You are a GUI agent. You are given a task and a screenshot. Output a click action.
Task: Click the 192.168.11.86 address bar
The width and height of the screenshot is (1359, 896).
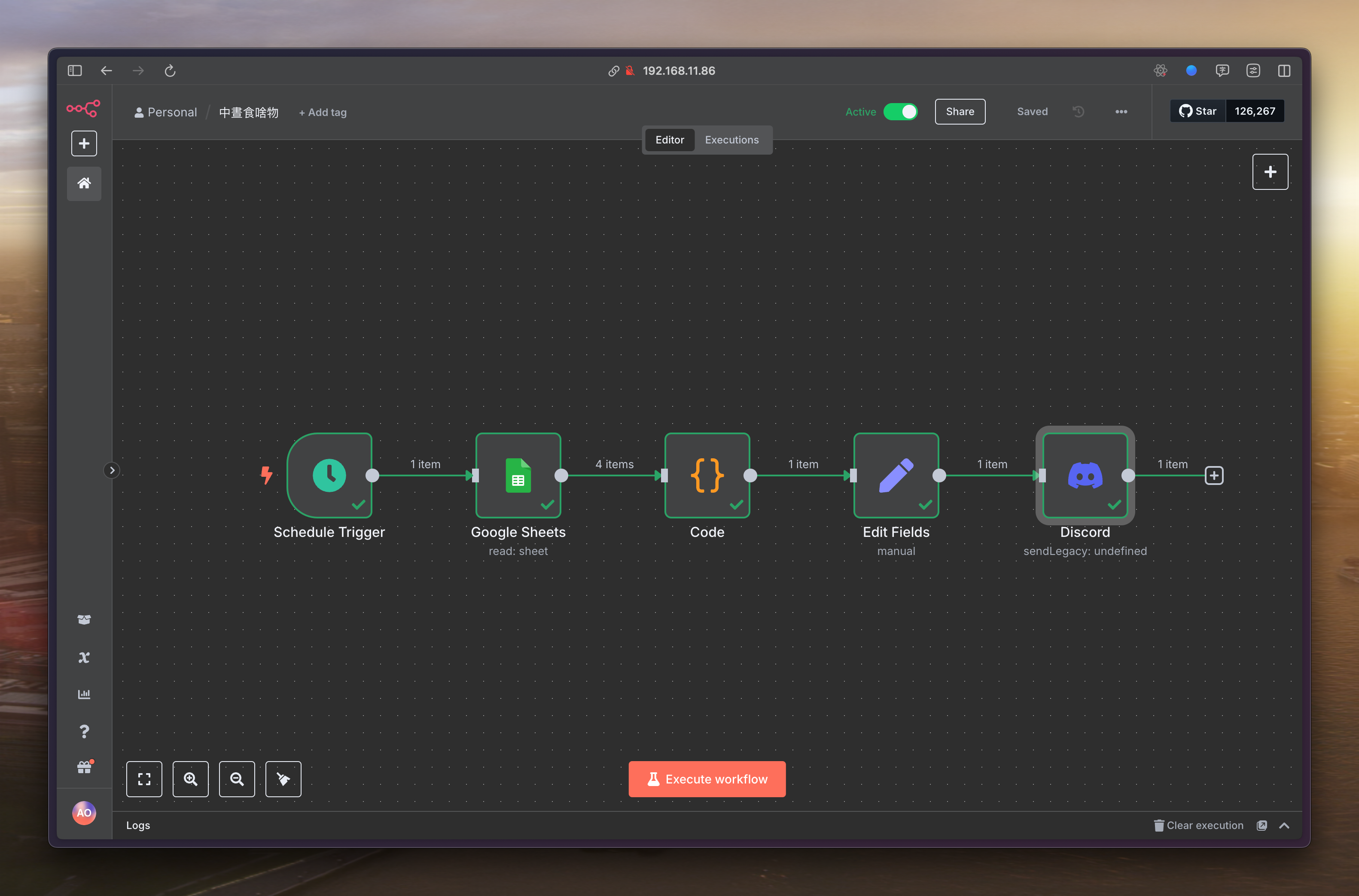(x=679, y=70)
